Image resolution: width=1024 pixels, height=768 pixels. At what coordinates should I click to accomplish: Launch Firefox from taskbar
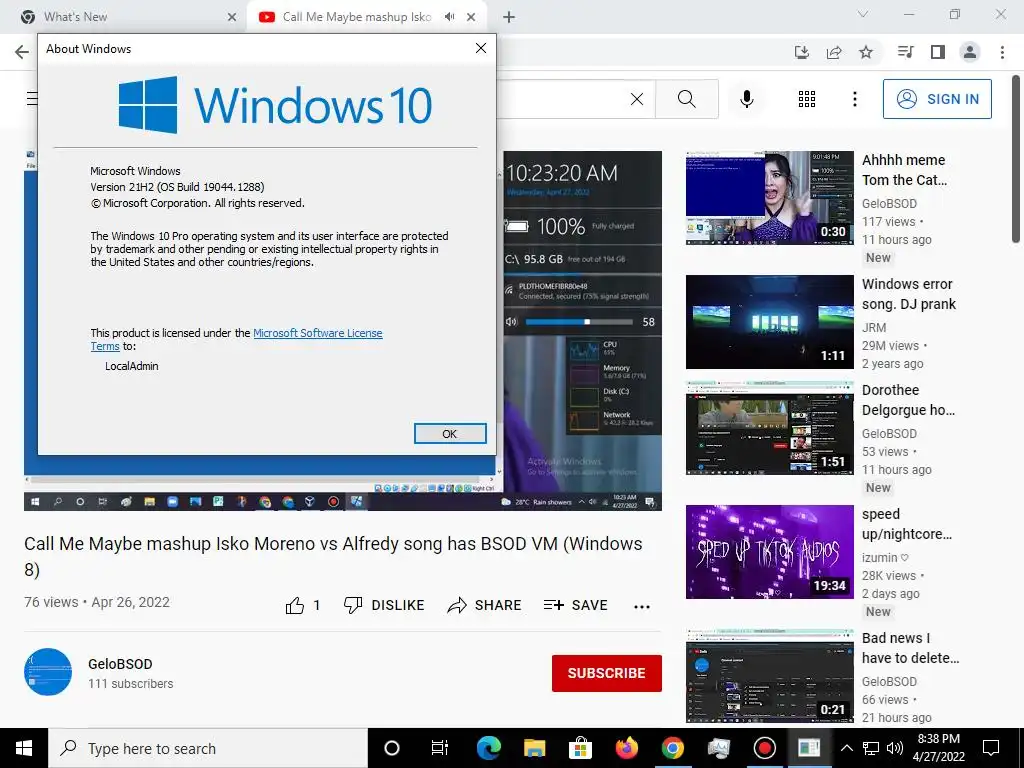tap(626, 748)
